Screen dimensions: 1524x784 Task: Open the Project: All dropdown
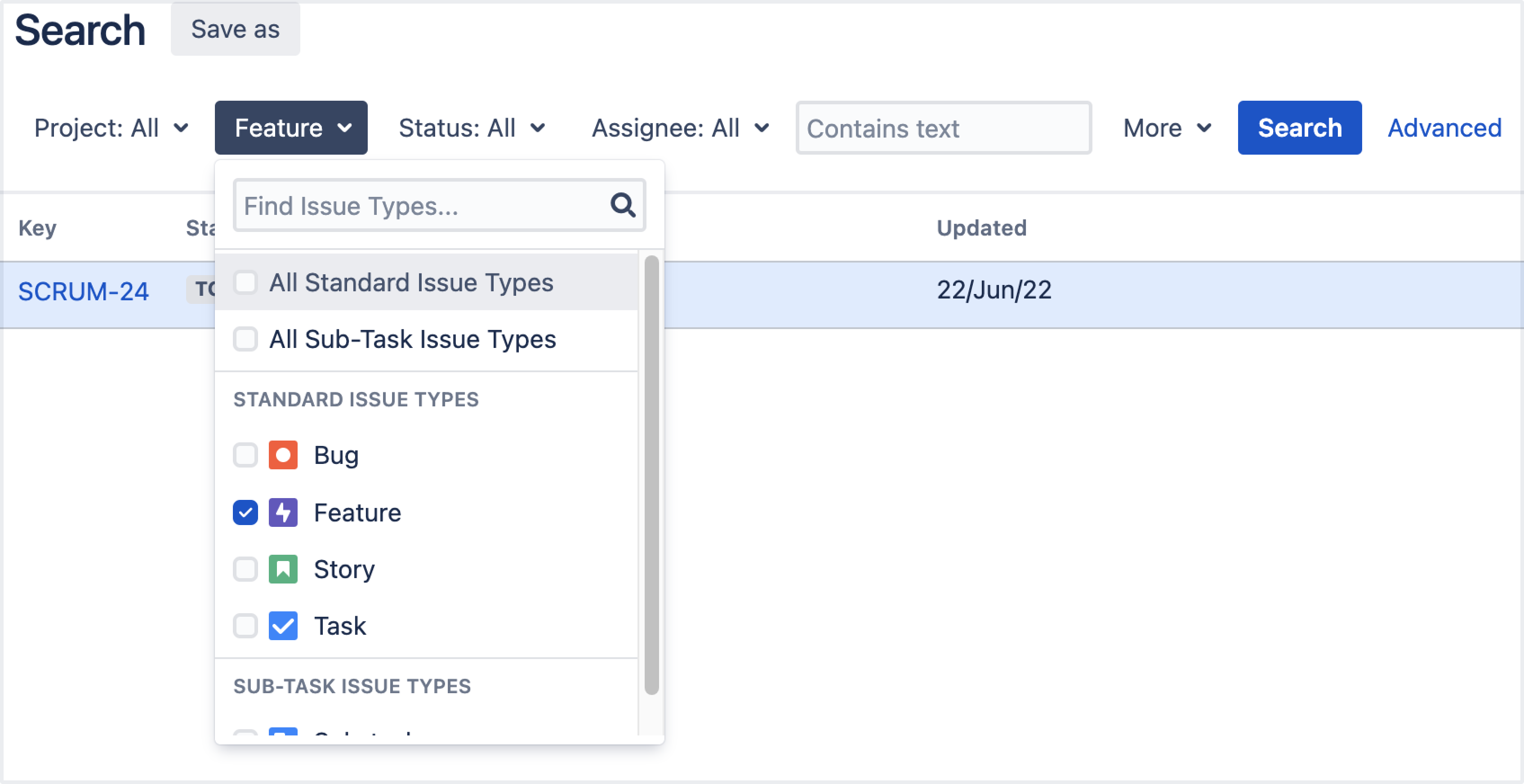111,128
